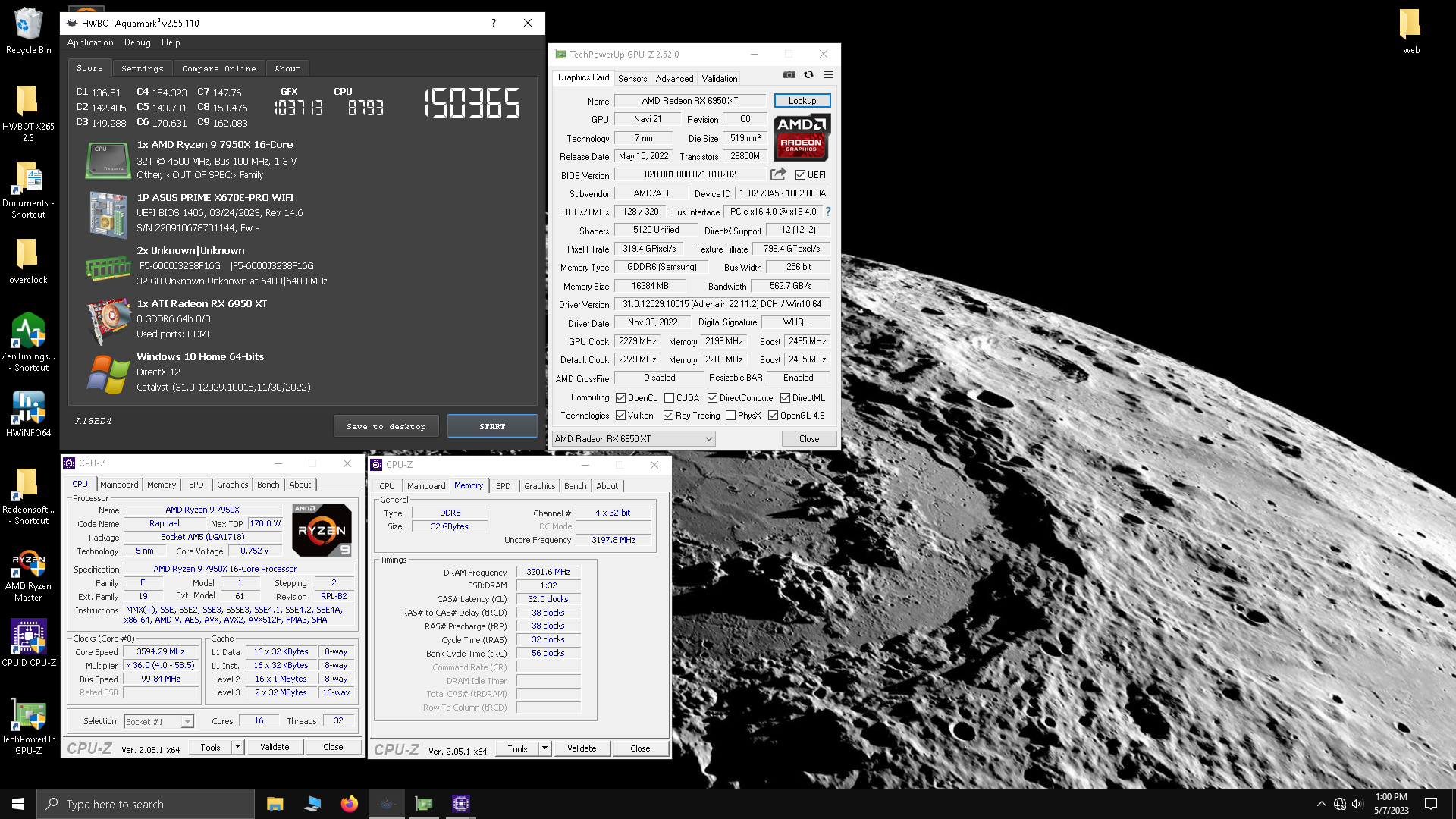Viewport: 1456px width, 819px height.
Task: Open Windows Start menu
Action: (x=18, y=804)
